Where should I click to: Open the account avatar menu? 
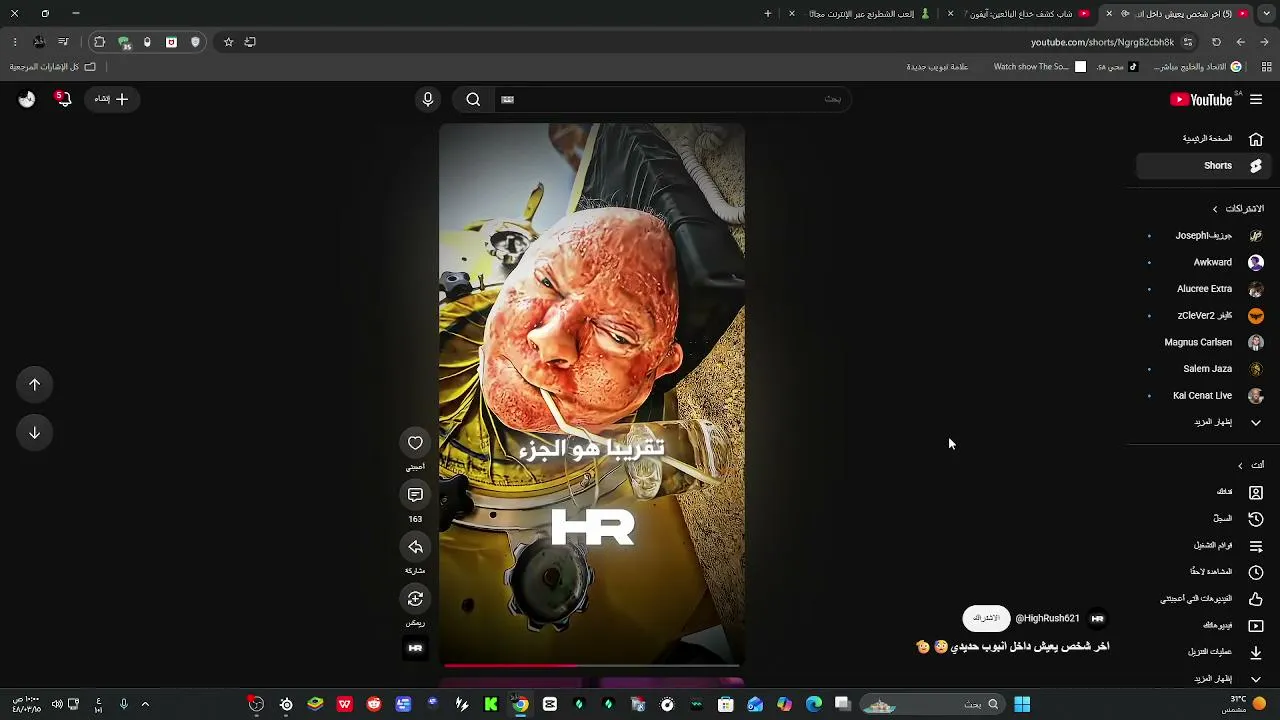[27, 99]
